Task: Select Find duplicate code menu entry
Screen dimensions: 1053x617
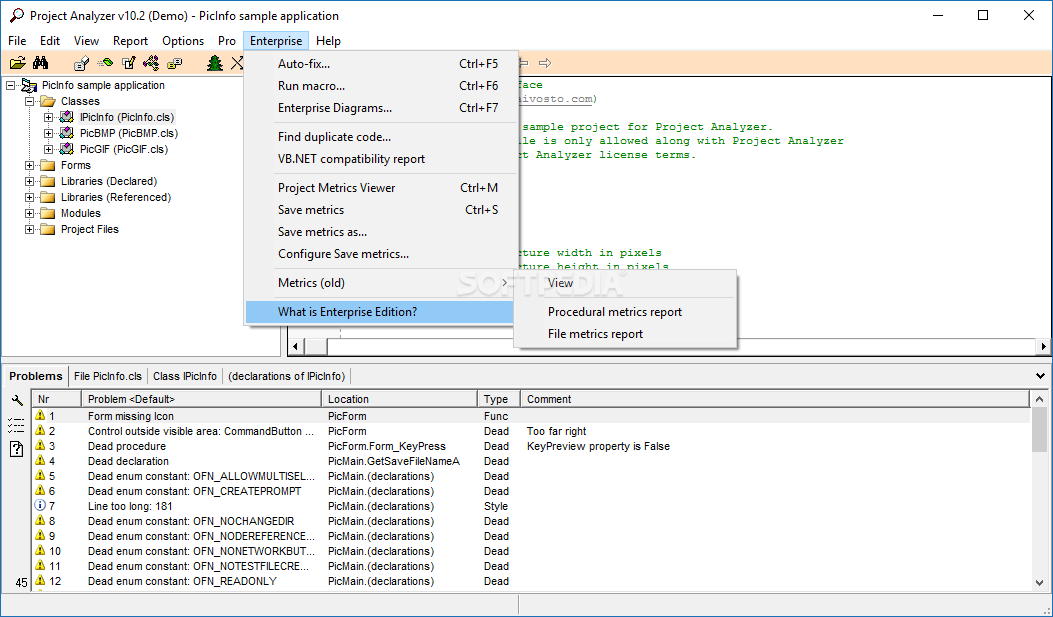Action: click(381, 137)
